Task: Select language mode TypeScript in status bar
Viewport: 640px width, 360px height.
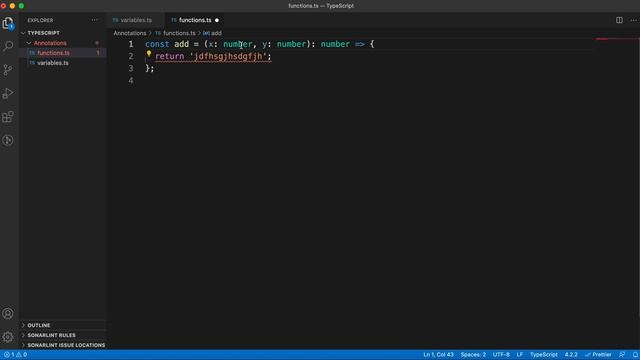Action: [544, 355]
